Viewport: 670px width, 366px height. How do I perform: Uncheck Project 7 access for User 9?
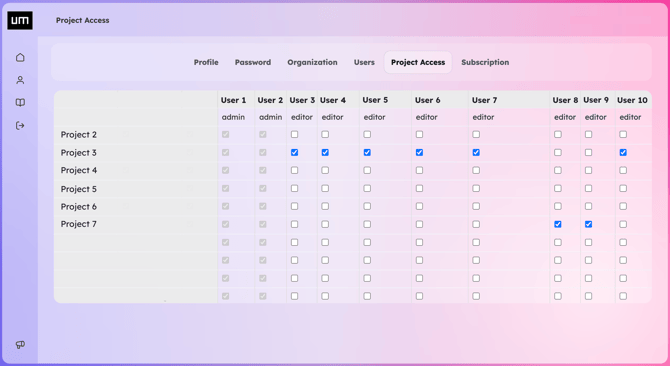(588, 224)
